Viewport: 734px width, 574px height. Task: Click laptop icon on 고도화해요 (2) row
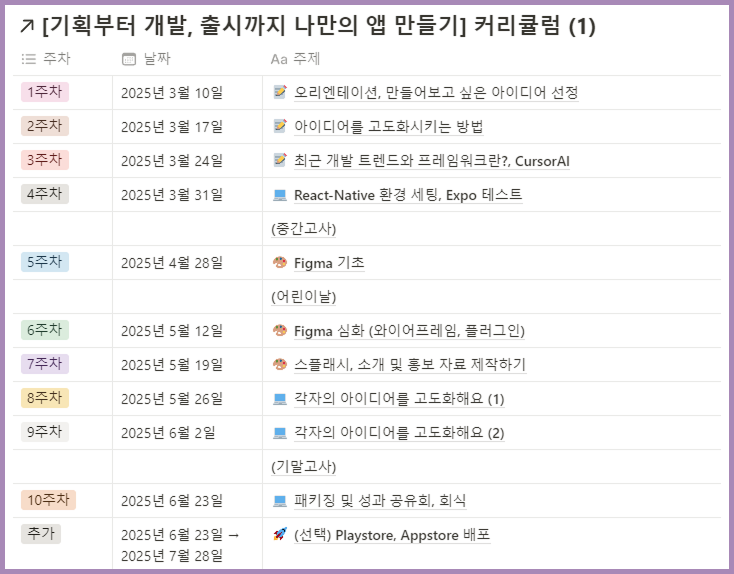(280, 433)
